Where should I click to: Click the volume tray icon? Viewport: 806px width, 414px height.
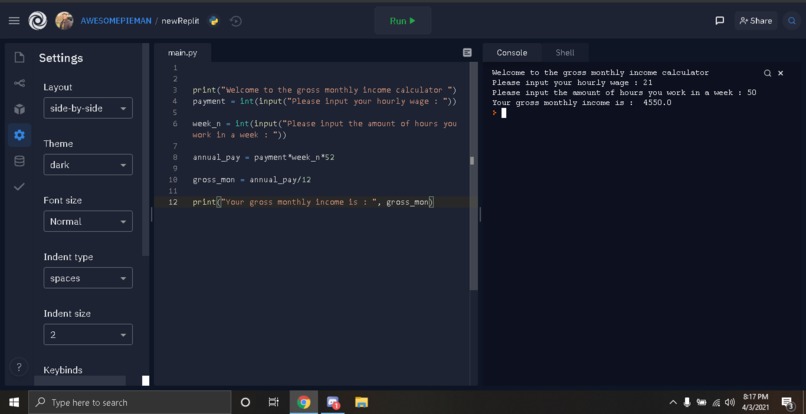(729, 402)
